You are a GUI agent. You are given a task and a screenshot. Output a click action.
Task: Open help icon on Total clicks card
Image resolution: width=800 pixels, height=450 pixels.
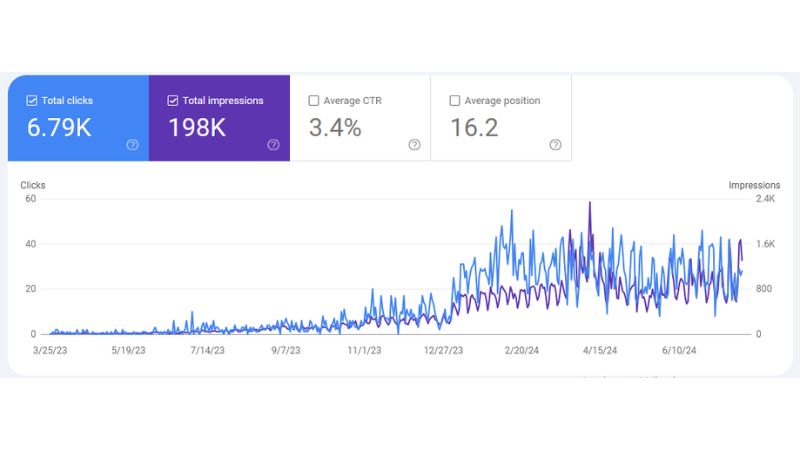[132, 145]
